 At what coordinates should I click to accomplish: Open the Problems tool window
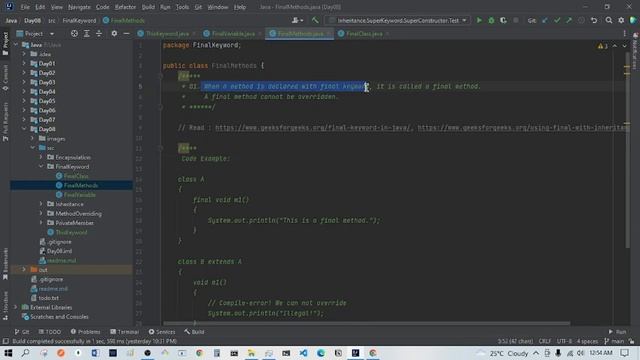point(85,332)
